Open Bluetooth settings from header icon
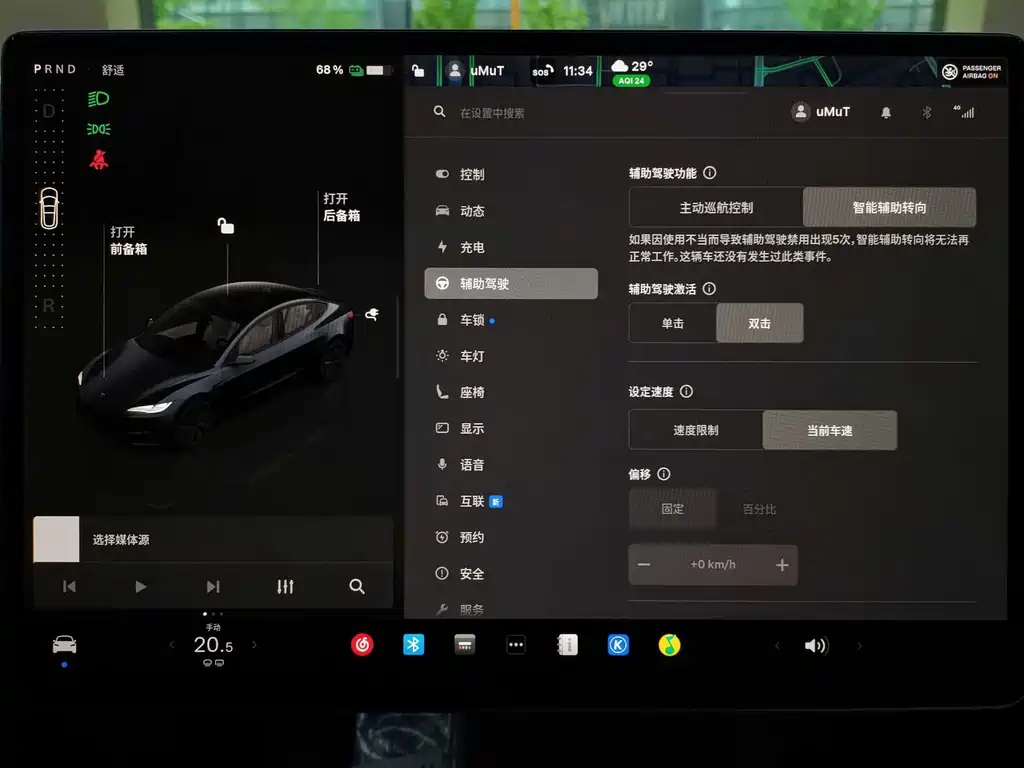The height and width of the screenshot is (768, 1024). click(927, 112)
